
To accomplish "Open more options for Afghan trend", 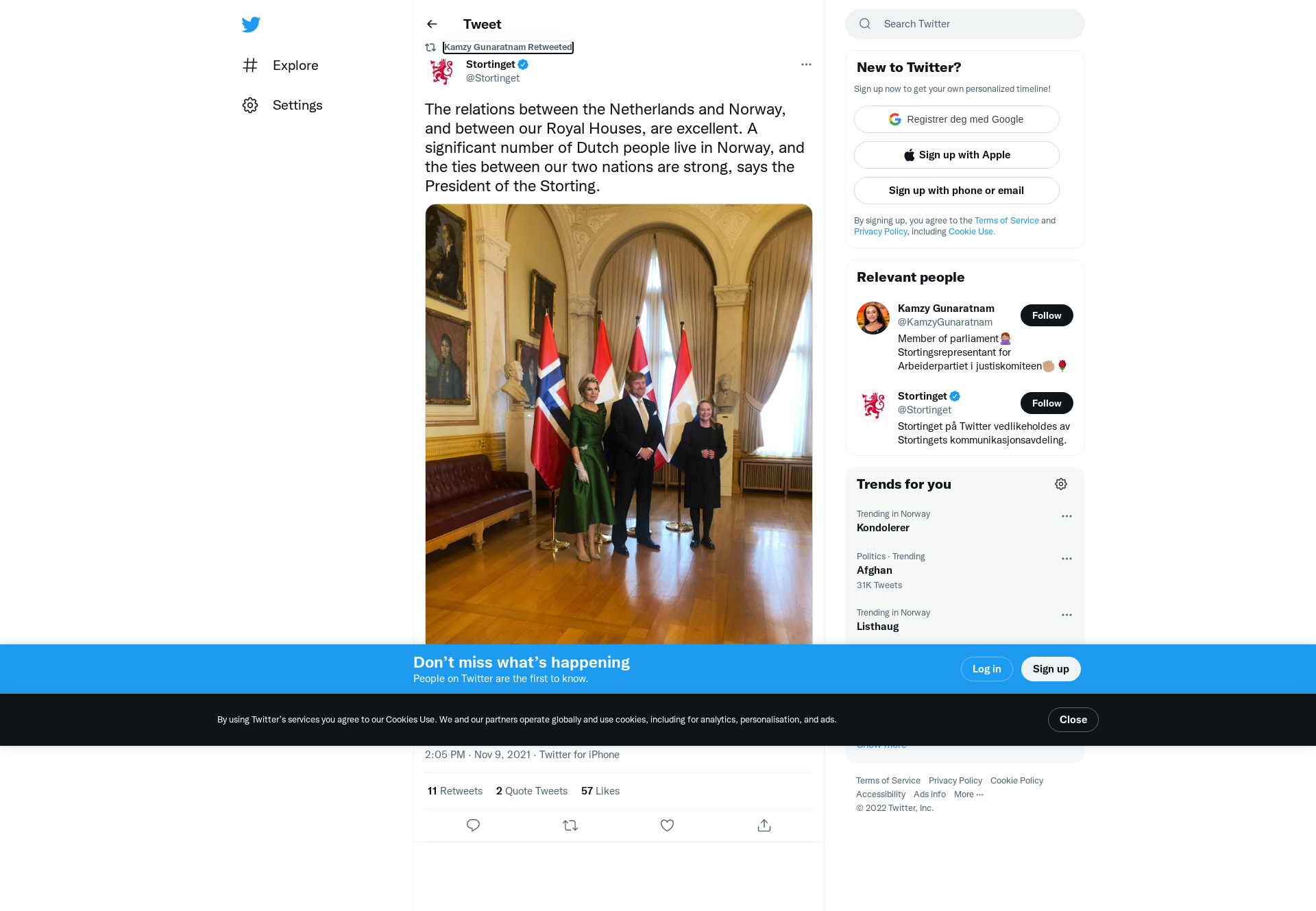I will point(1067,559).
